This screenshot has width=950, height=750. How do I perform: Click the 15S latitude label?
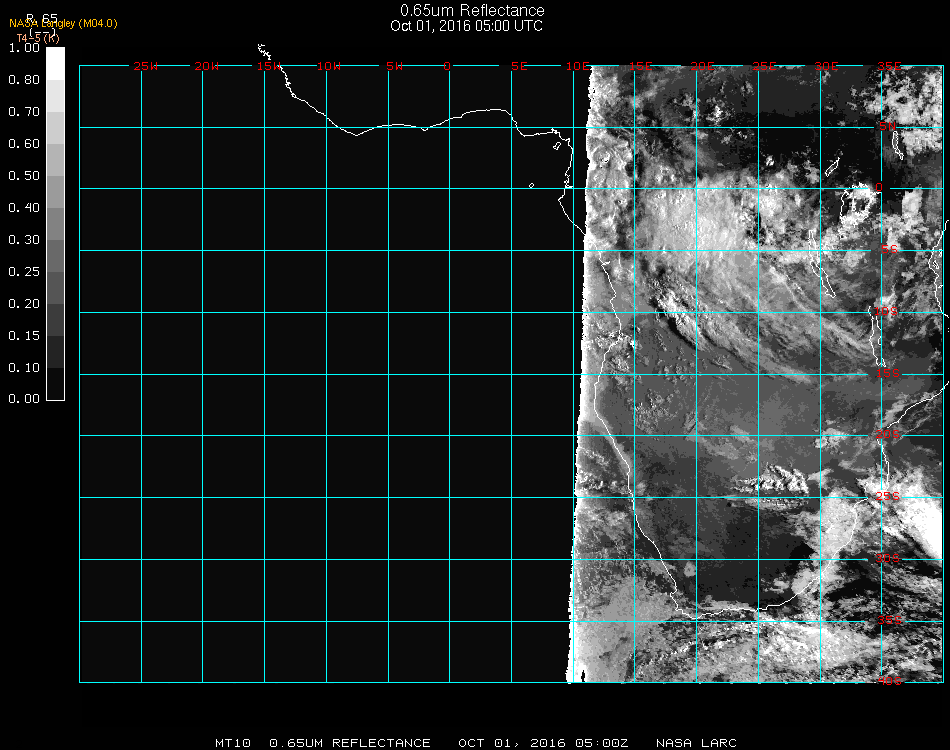tap(888, 373)
